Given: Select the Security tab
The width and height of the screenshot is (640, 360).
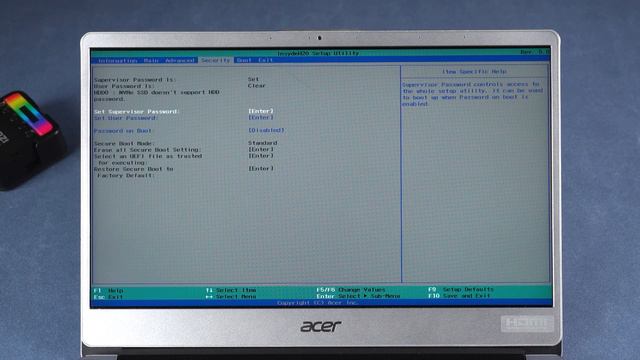Looking at the screenshot, I should pos(216,60).
